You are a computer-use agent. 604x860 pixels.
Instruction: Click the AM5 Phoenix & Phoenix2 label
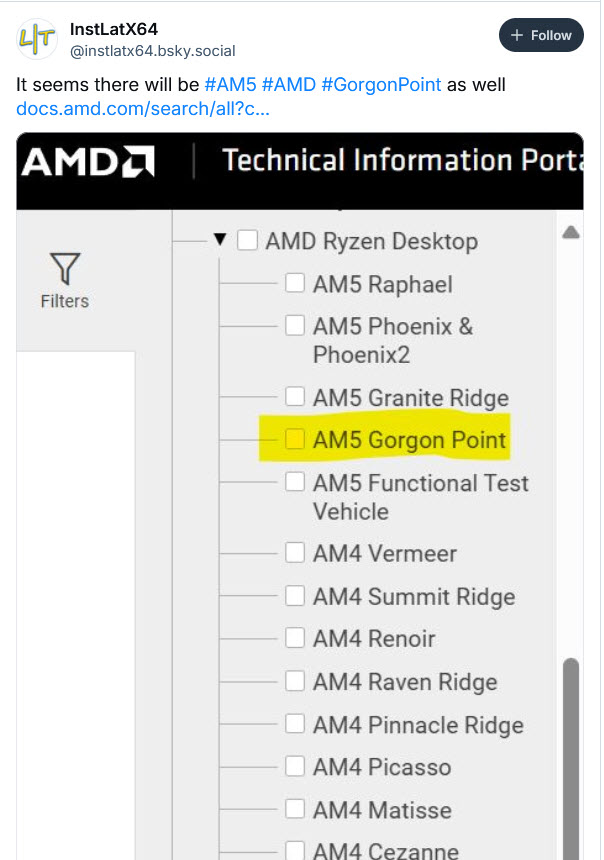pos(392,340)
